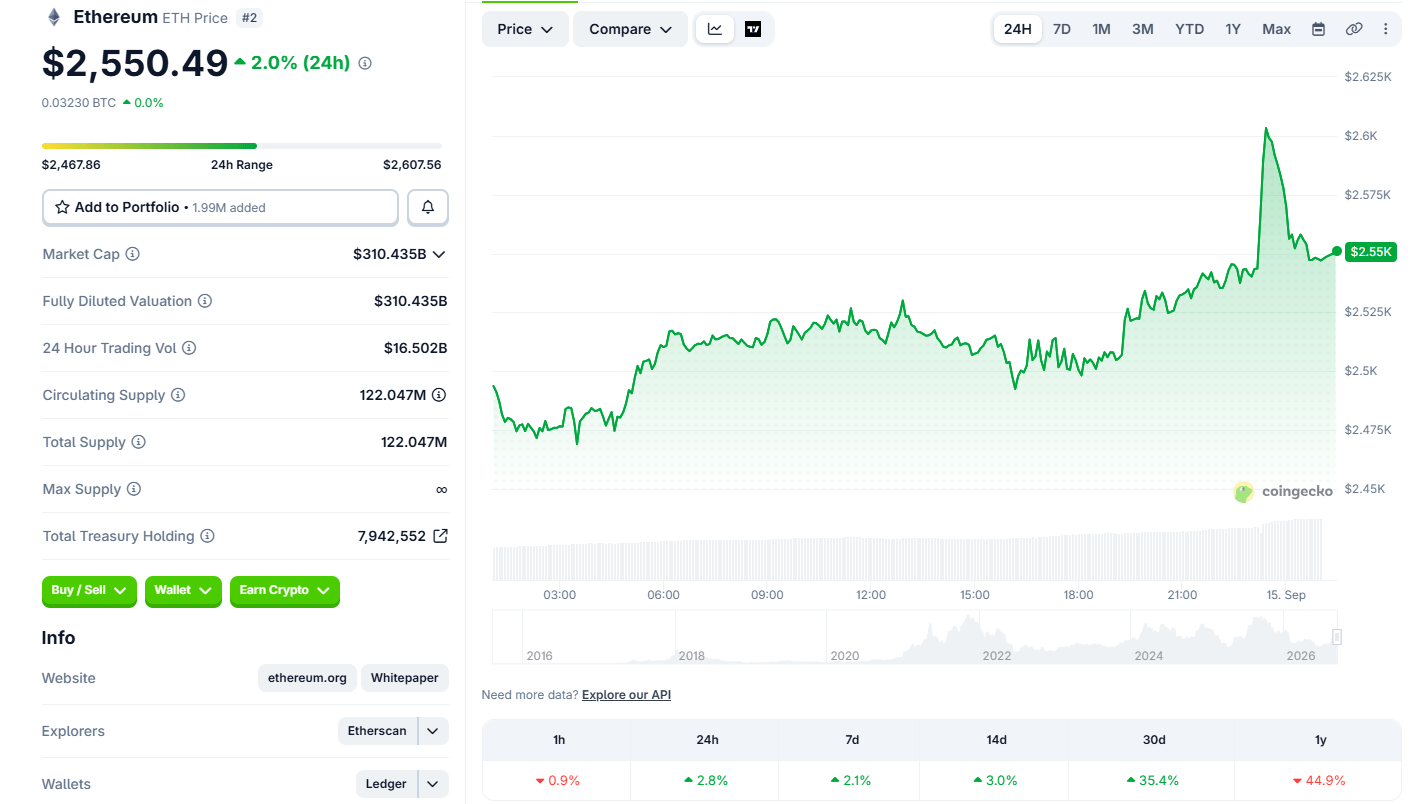Image resolution: width=1416 pixels, height=804 pixels.
Task: Select the 1M time range tab
Action: (1101, 29)
